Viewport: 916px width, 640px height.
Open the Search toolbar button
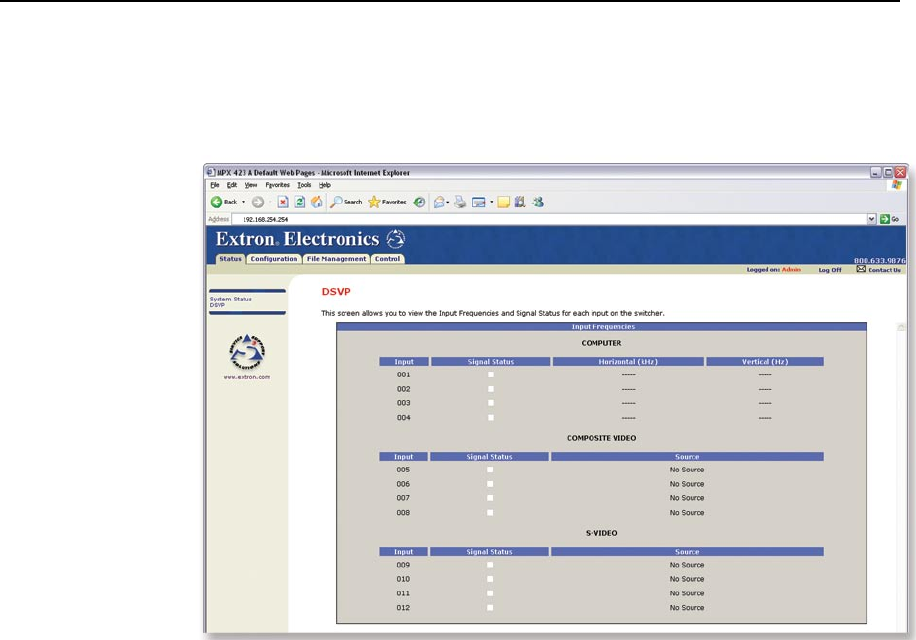pyautogui.click(x=346, y=202)
